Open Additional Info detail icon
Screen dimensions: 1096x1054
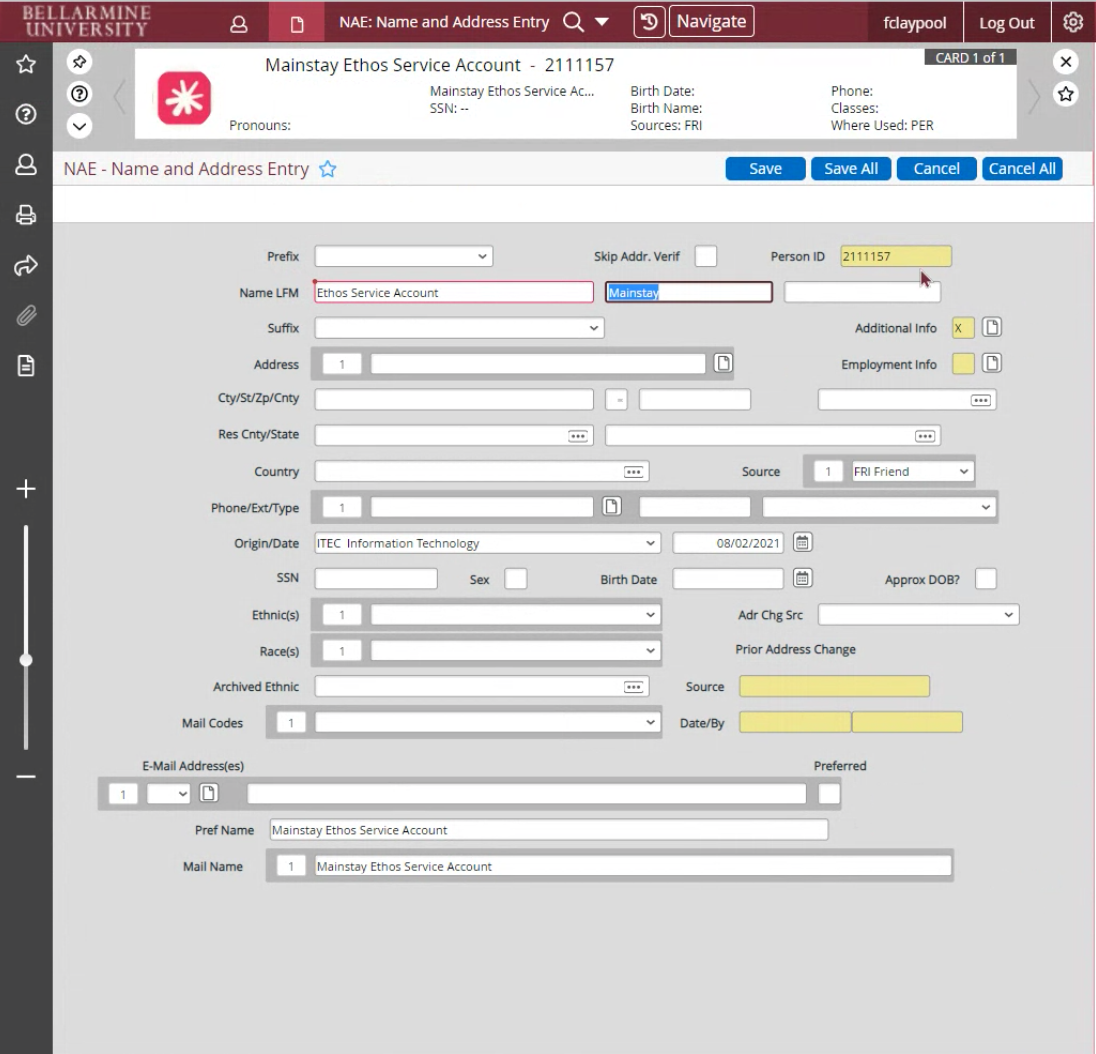click(x=992, y=327)
